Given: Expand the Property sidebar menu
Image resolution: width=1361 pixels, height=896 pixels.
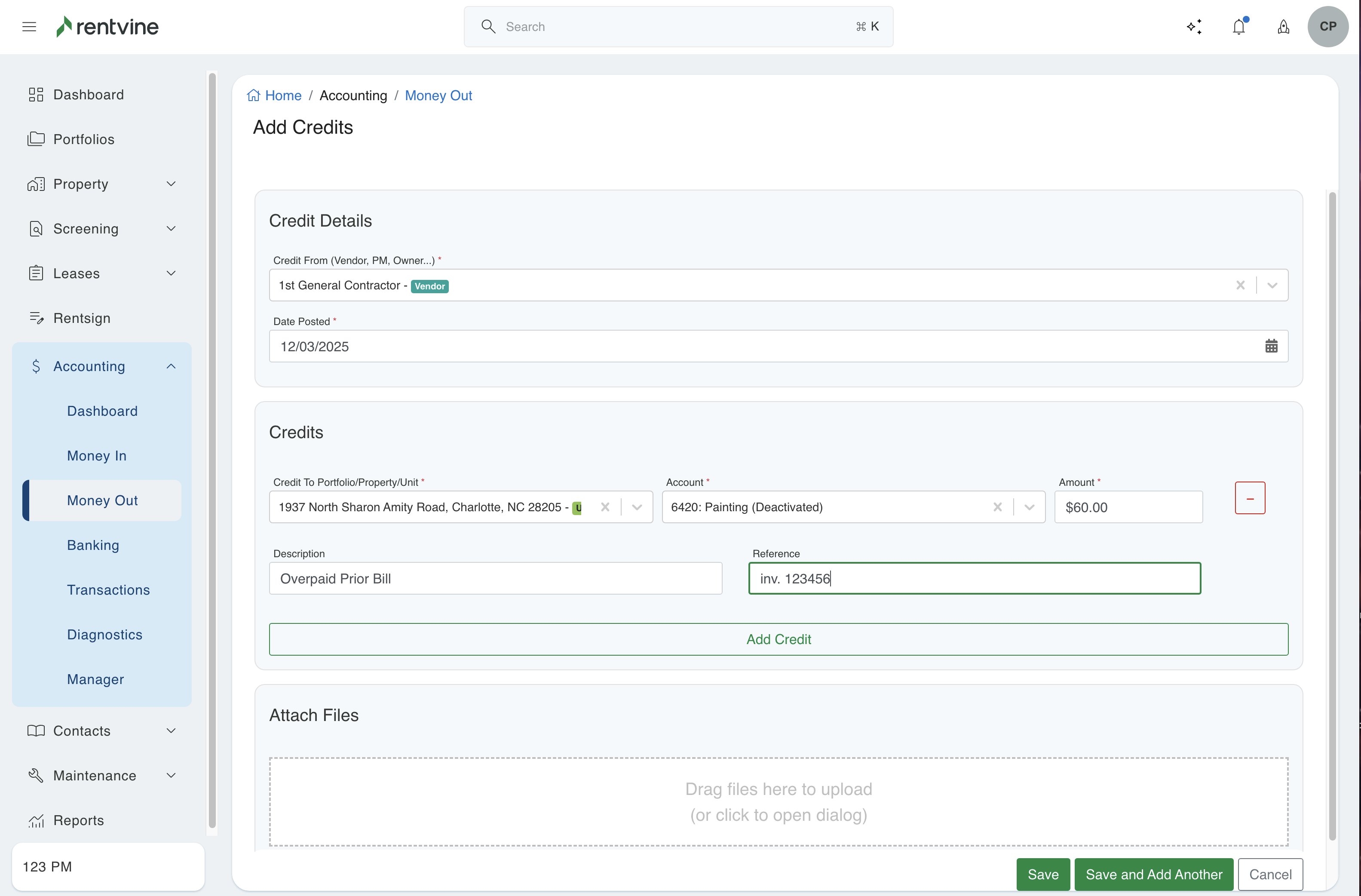Looking at the screenshot, I should 171,184.
